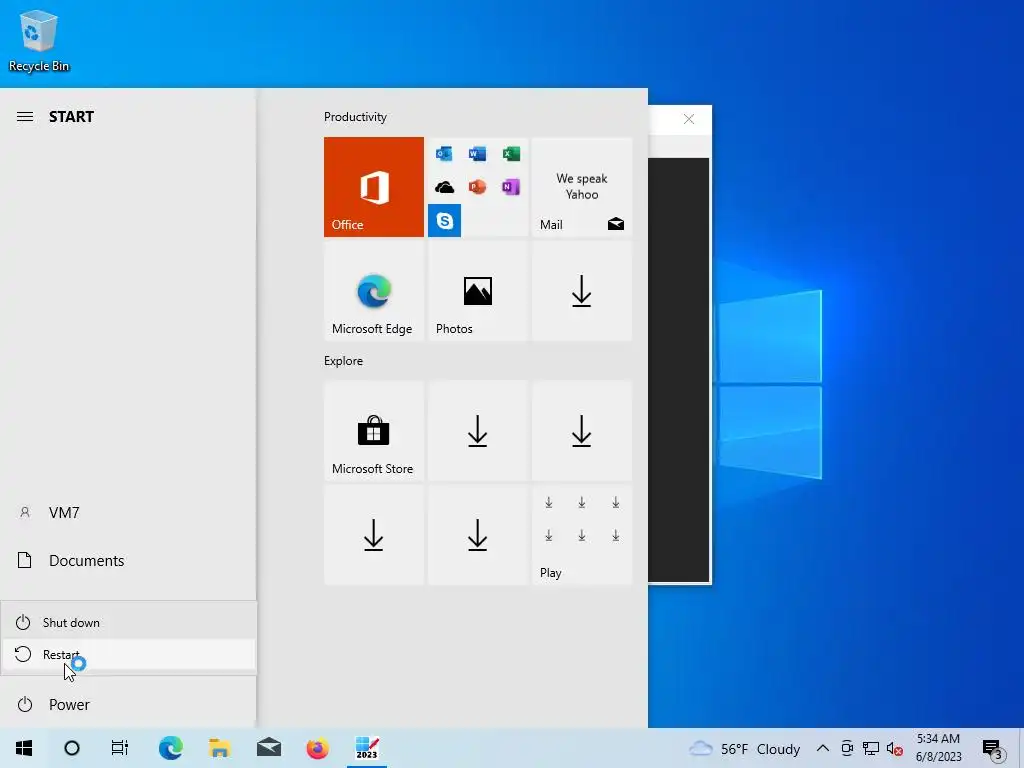Screen dimensions: 1024x768
Task: Open Excel from the Office apps folder
Action: point(511,154)
